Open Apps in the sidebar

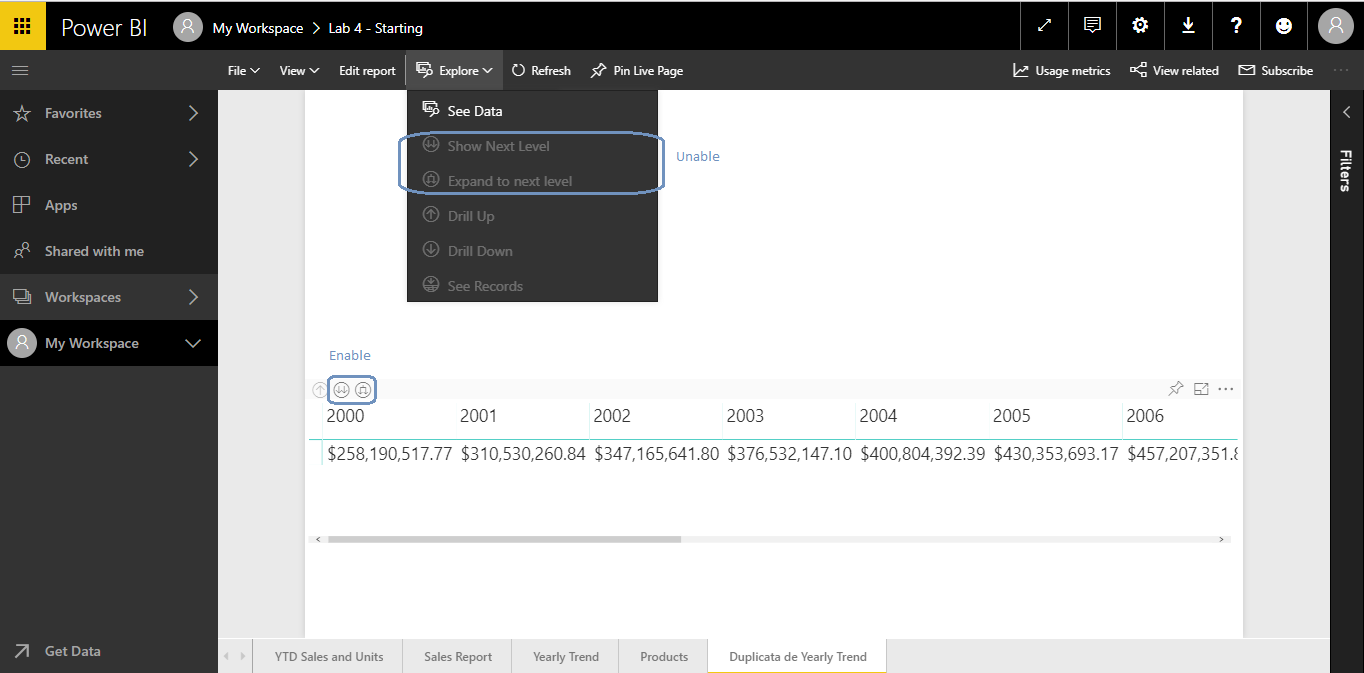tap(109, 205)
